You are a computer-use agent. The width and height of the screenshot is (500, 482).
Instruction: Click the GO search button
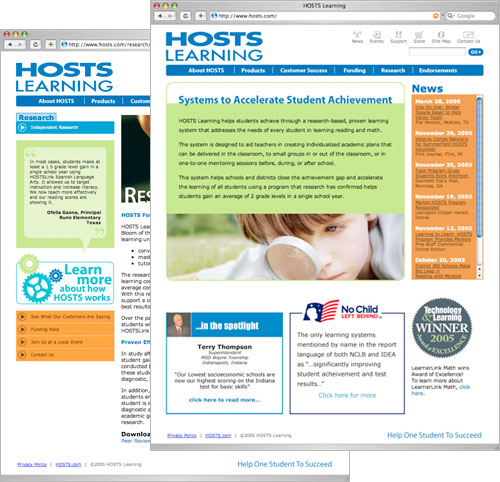click(475, 52)
